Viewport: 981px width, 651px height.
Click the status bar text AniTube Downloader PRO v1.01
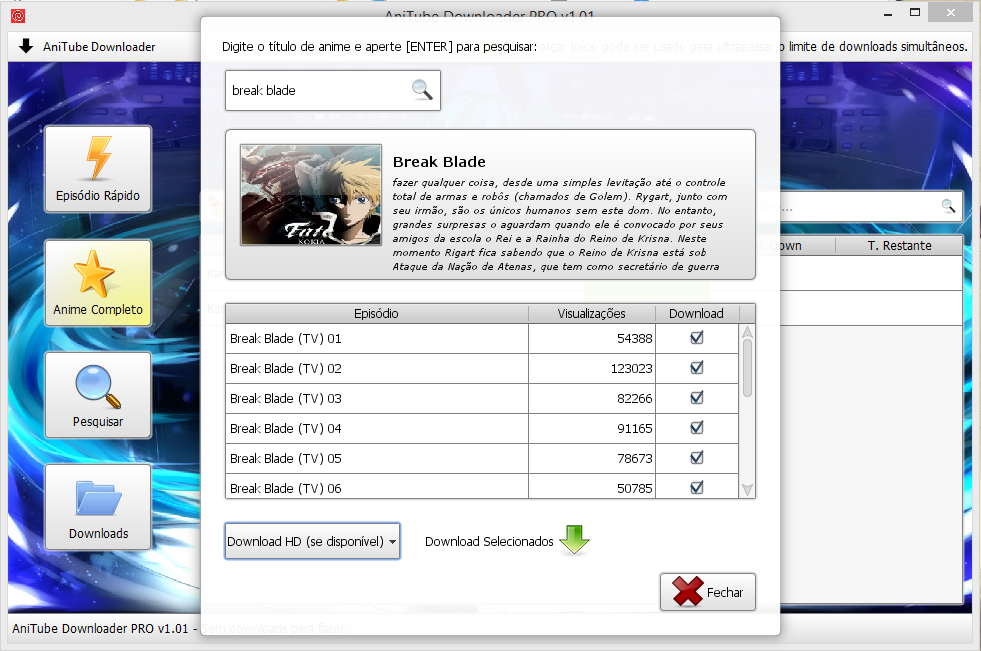100,628
